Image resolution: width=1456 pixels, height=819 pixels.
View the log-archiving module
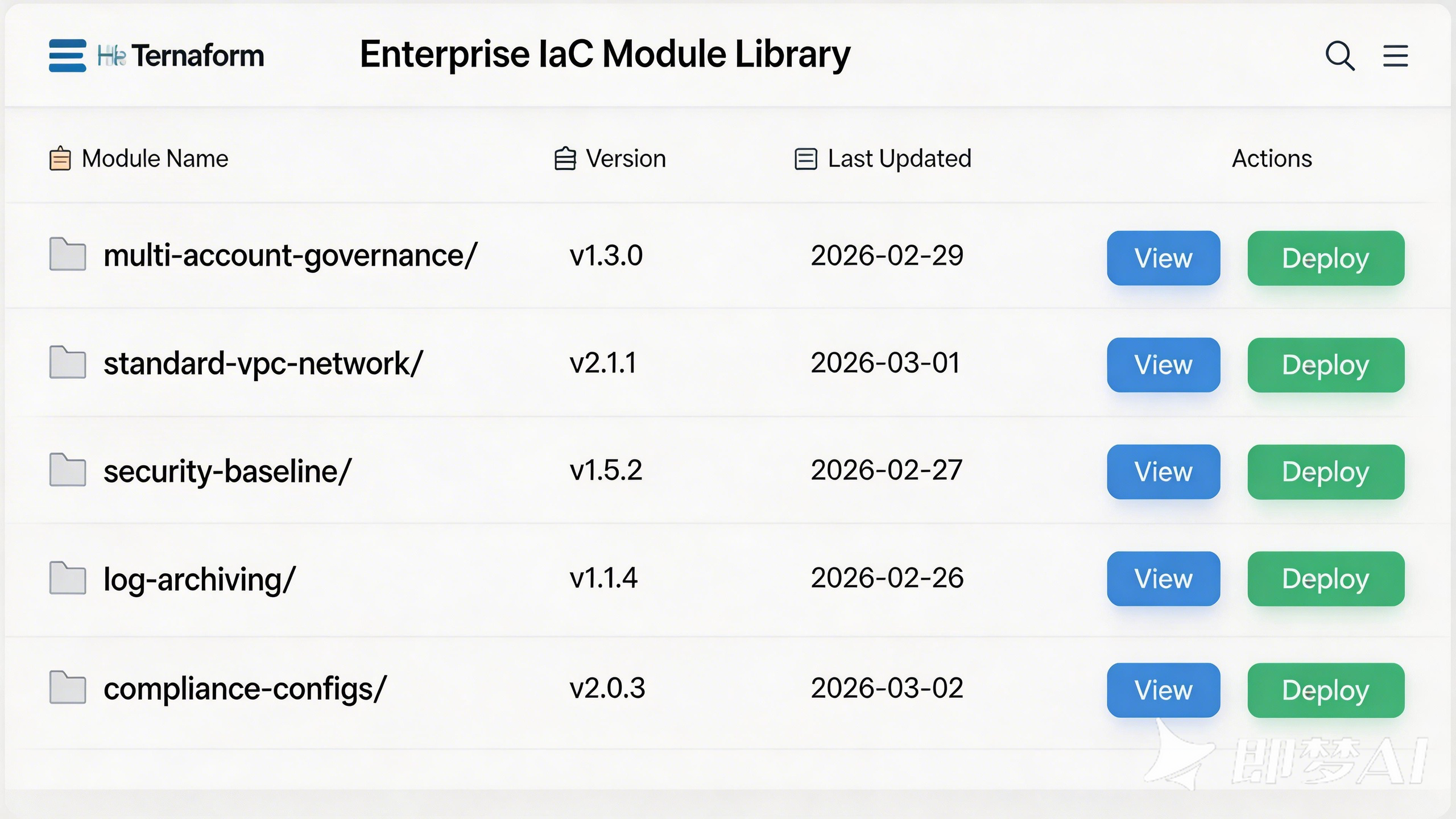pos(1163,579)
